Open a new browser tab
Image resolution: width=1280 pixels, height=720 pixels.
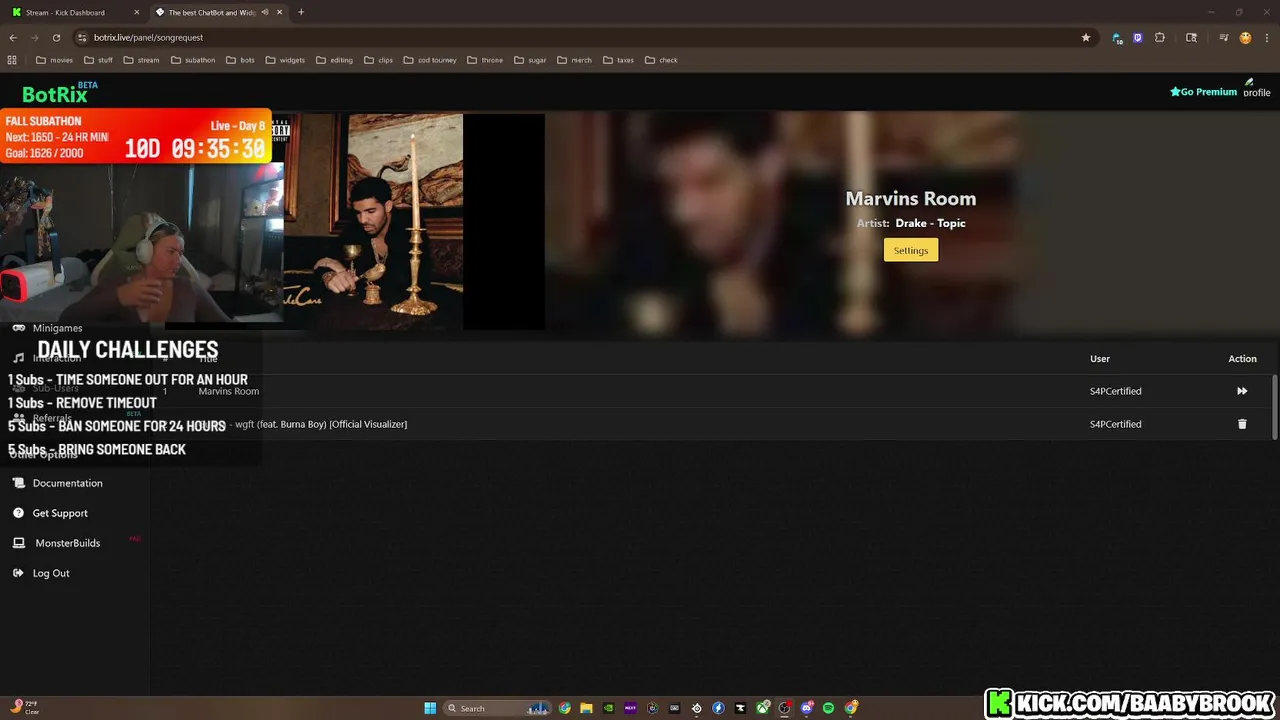300,12
